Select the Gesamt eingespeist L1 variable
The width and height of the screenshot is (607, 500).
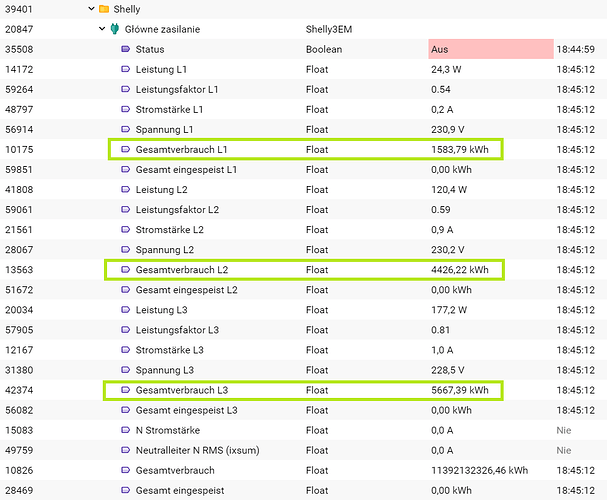pyautogui.click(x=186, y=170)
